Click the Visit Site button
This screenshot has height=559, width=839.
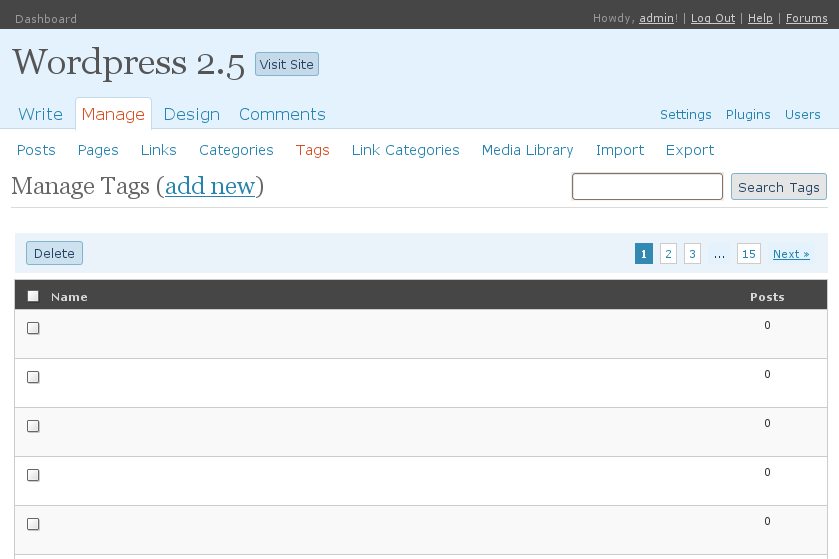click(287, 64)
